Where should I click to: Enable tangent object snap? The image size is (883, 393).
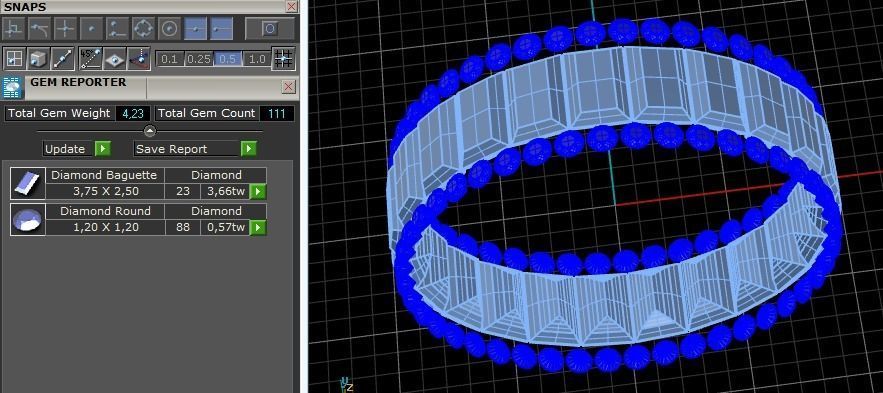(39, 28)
